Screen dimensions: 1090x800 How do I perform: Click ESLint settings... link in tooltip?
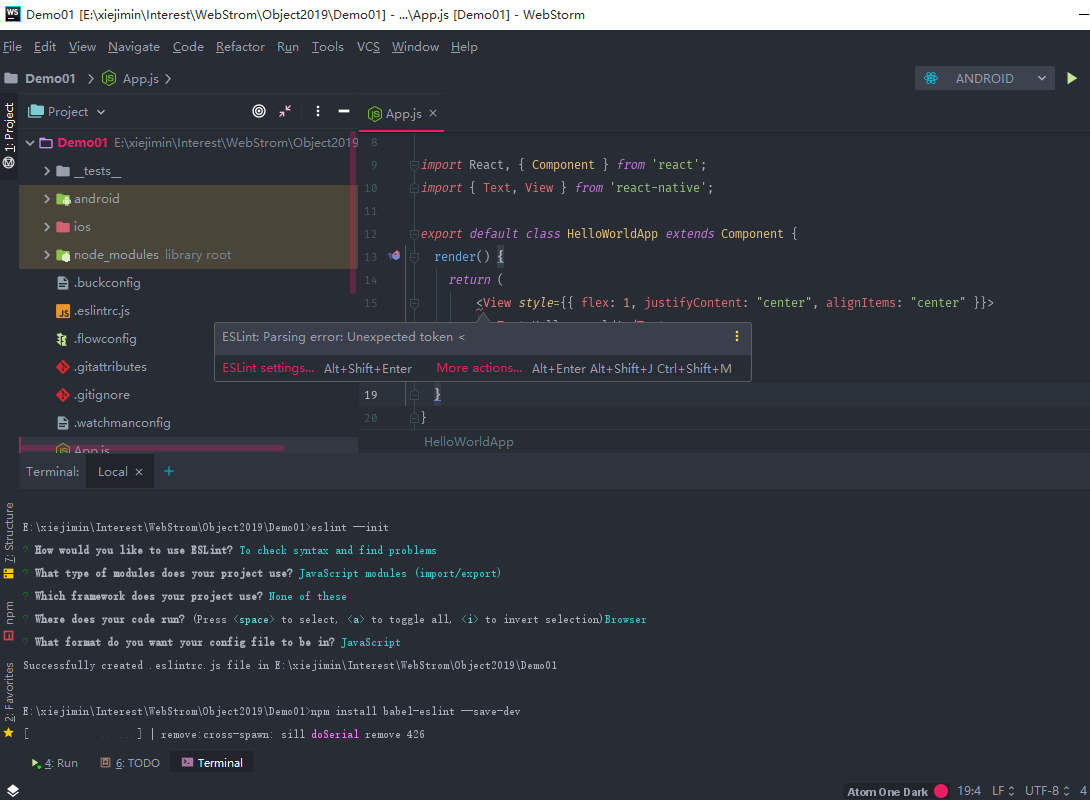pos(268,368)
